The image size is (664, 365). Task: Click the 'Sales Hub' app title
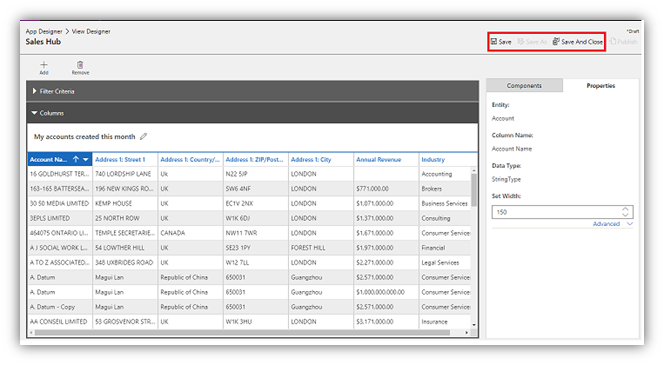click(43, 41)
